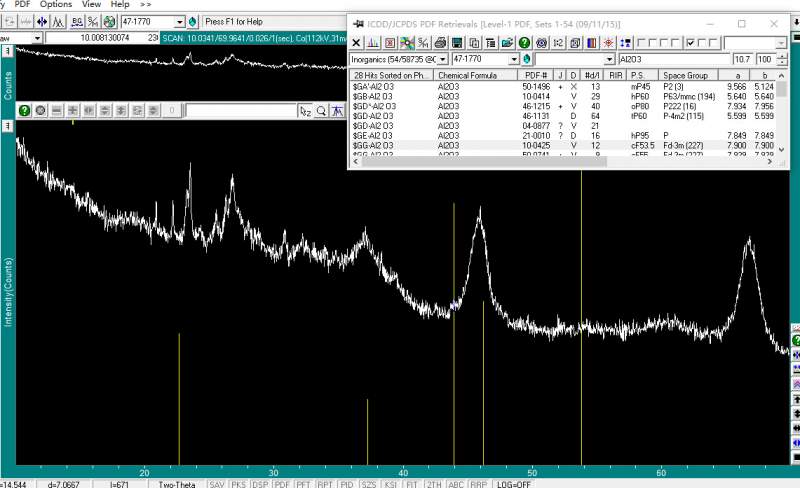Expand the 47-1770 dropdown in main toolbar
The height and width of the screenshot is (488, 800).
click(x=180, y=21)
